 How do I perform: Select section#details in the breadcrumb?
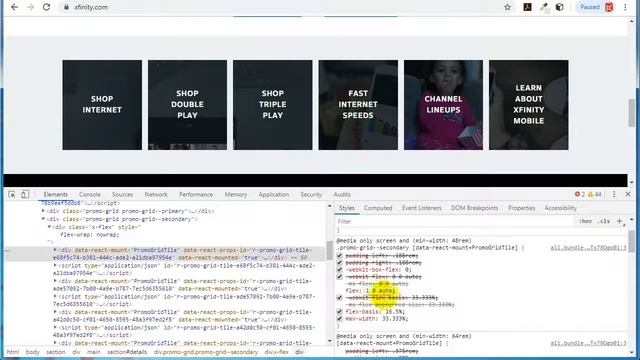[x=127, y=352]
